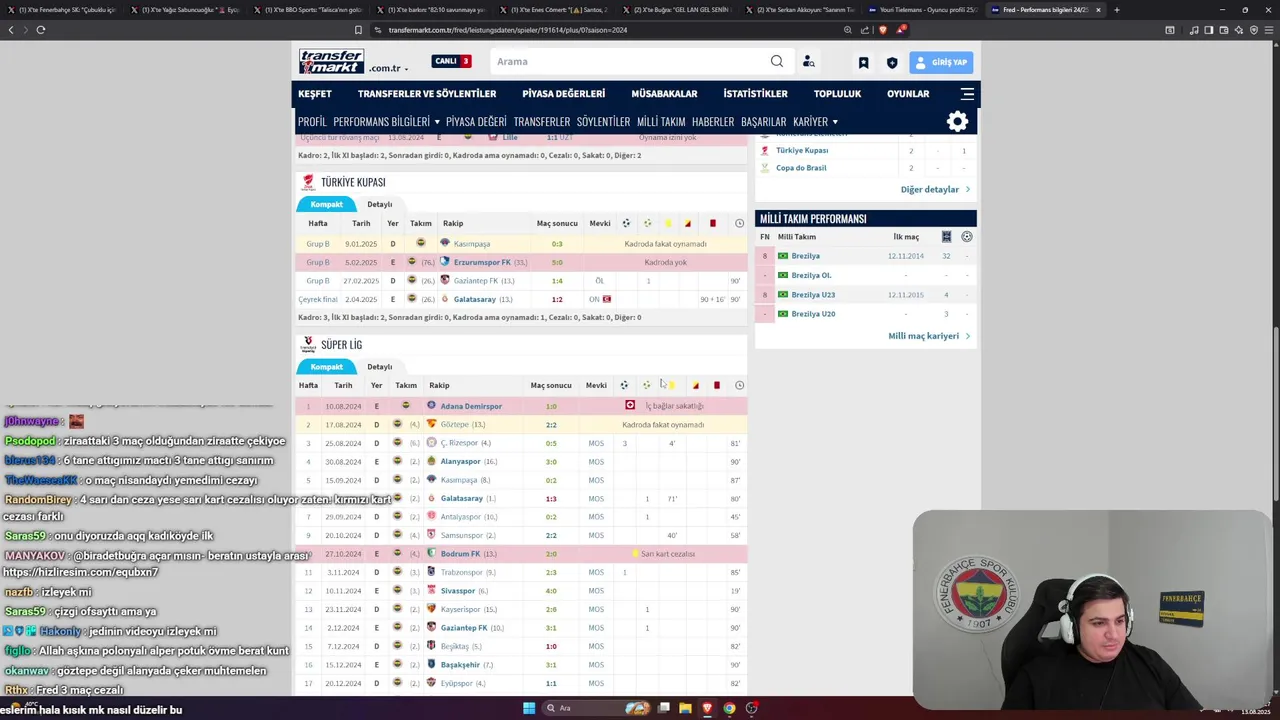The image size is (1280, 720).
Task: Click the Türkiye Kupası trophy logo
Action: point(308,182)
